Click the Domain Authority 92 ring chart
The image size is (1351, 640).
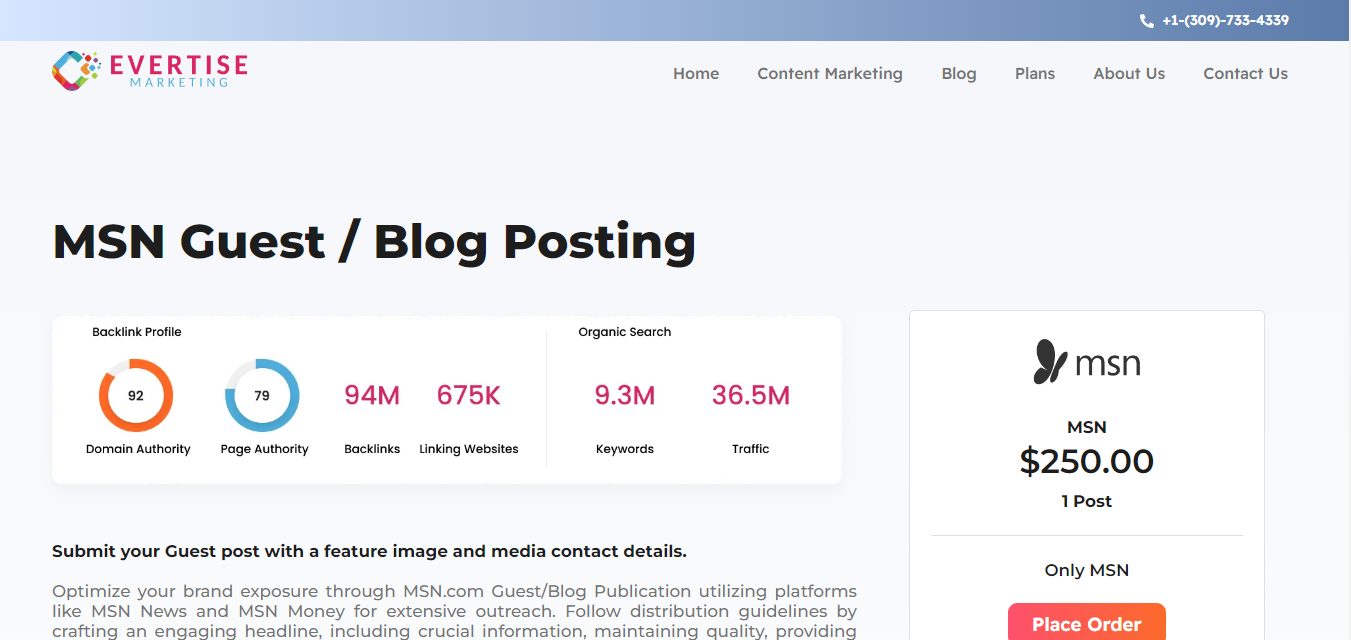tap(136, 396)
